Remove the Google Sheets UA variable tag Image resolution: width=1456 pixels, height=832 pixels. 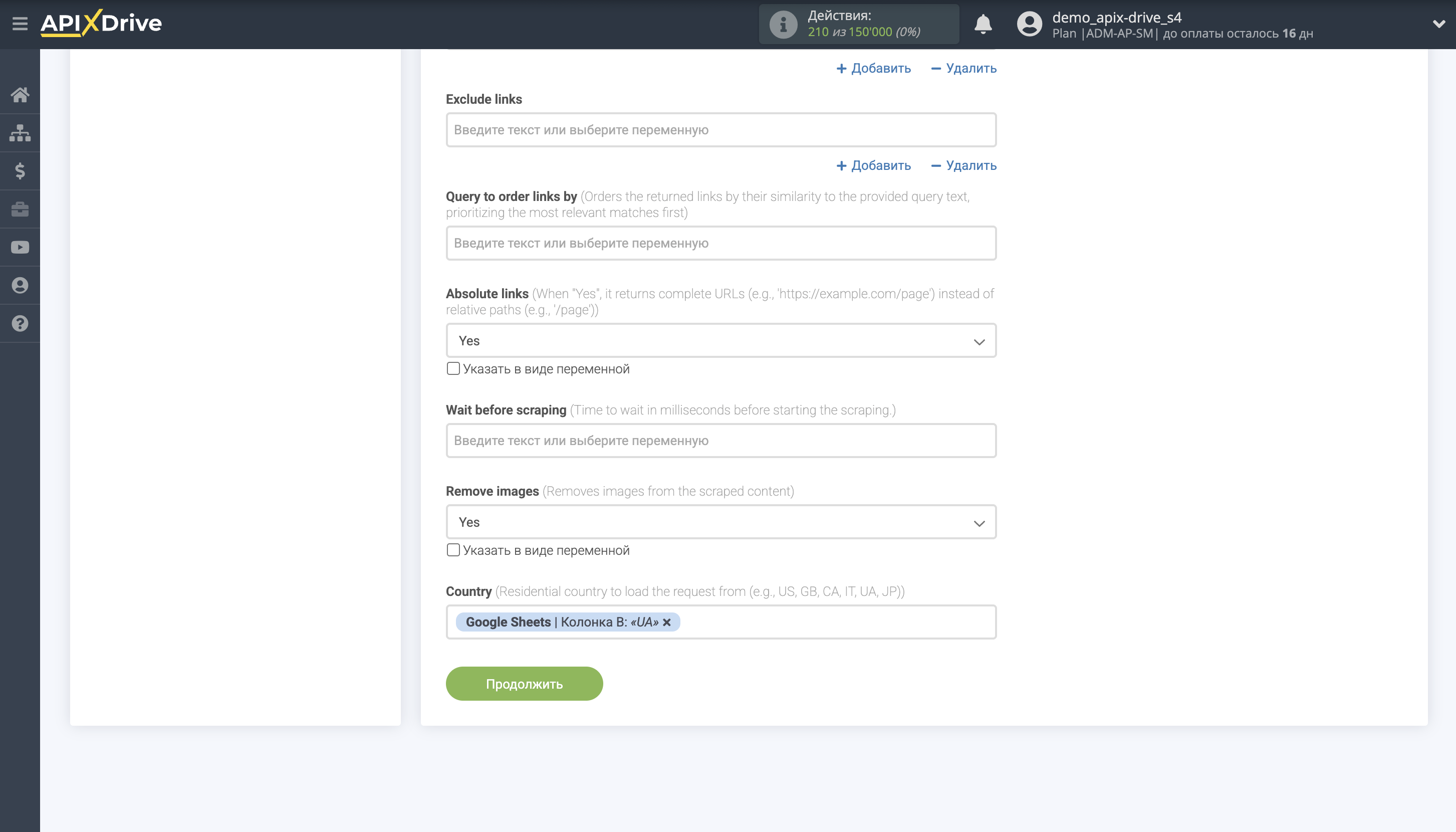(666, 622)
